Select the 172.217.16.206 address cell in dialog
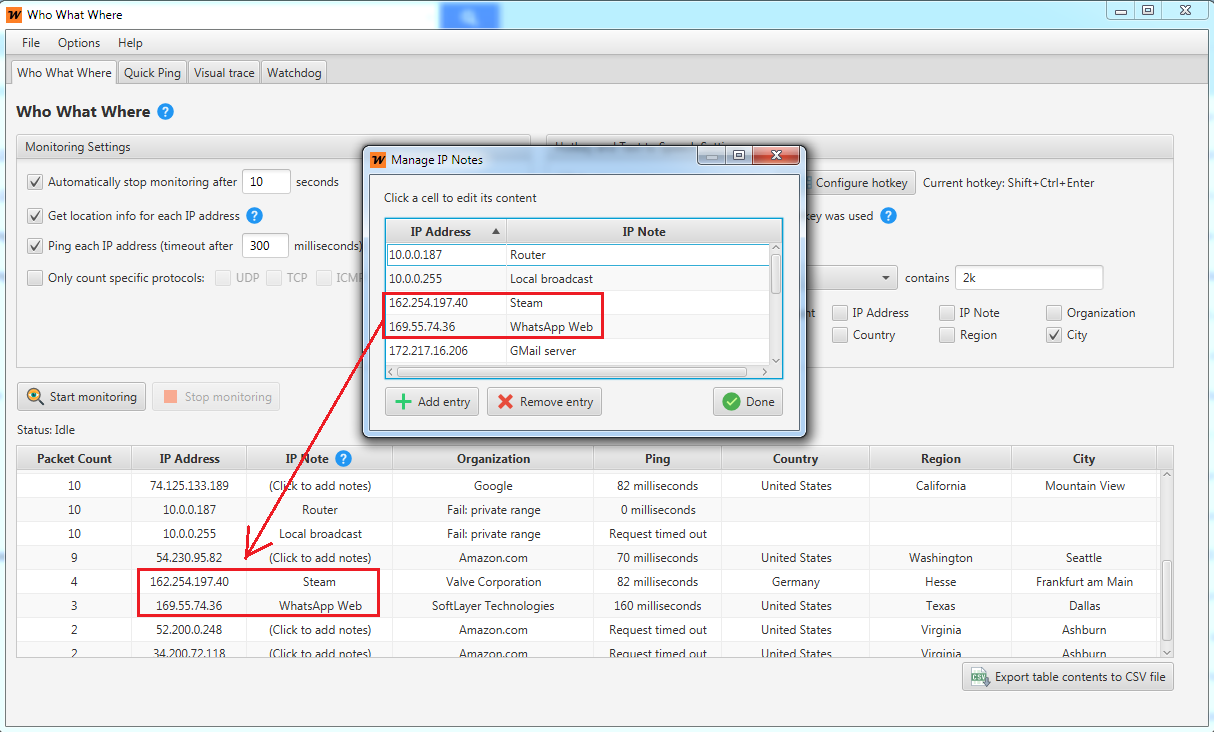 [446, 351]
